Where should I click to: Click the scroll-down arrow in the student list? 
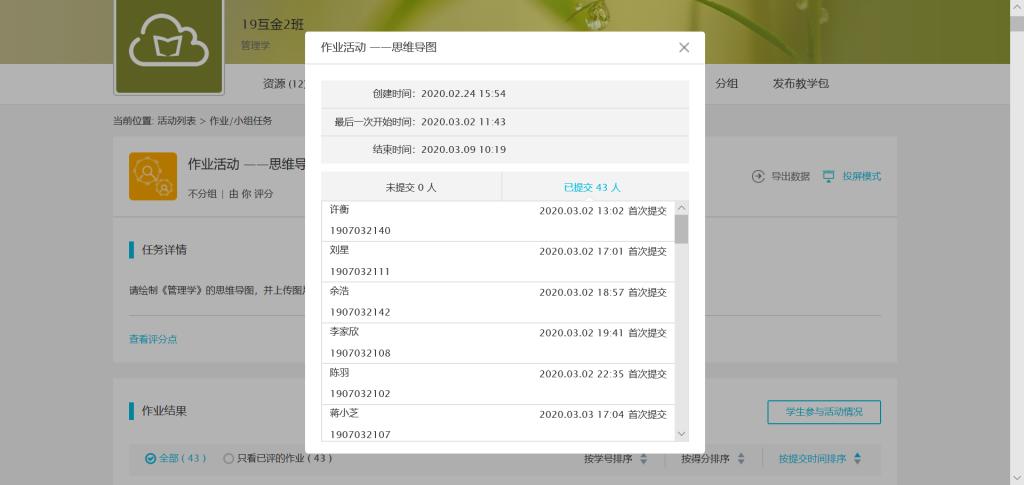[682, 434]
